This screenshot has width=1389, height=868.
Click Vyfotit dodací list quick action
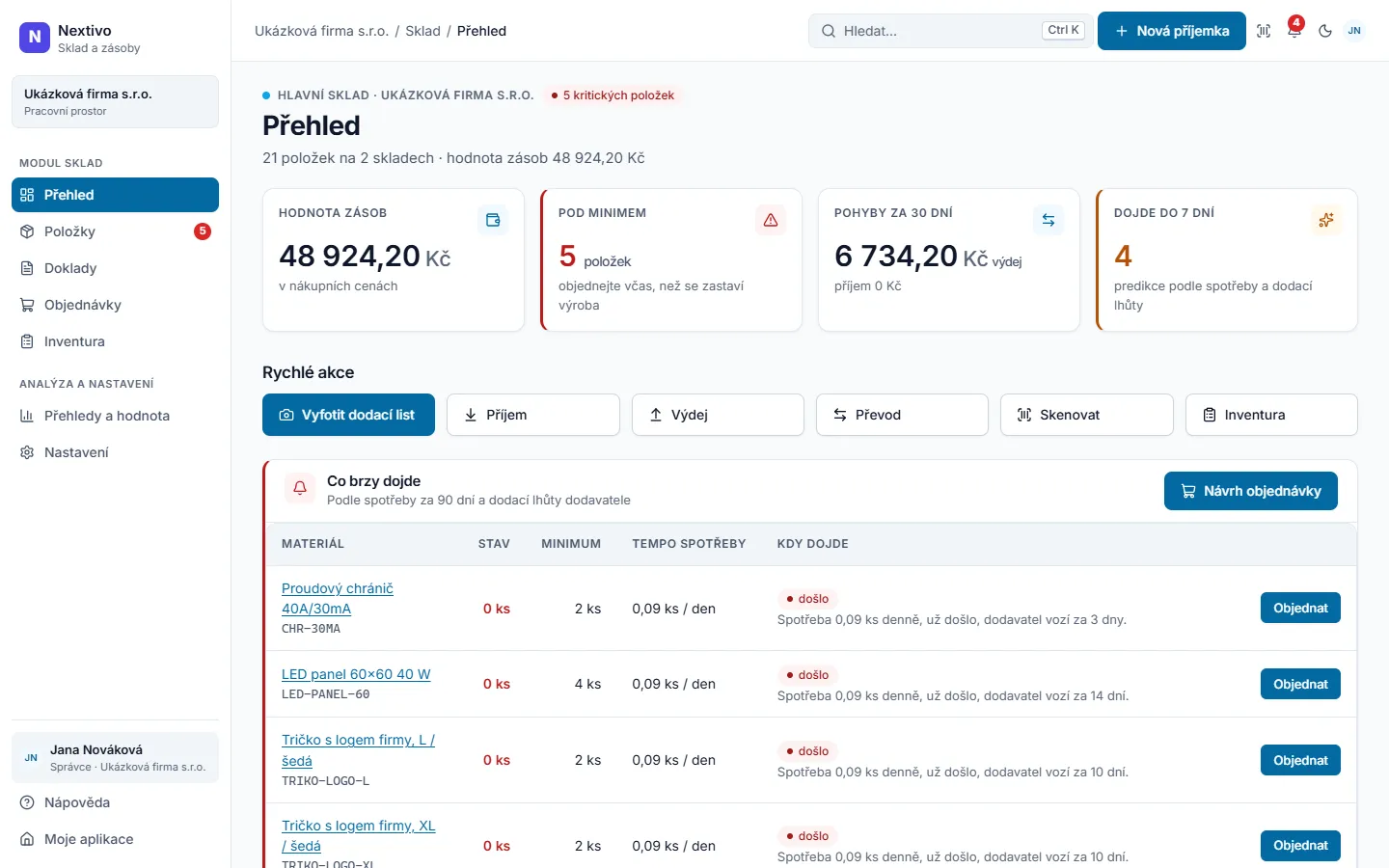coord(348,415)
